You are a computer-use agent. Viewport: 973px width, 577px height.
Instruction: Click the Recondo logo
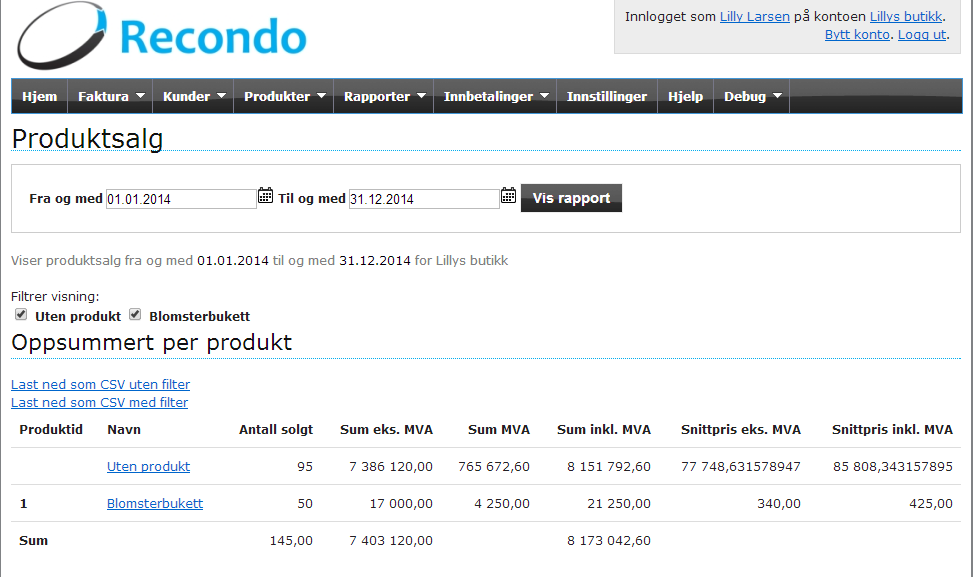tap(162, 37)
